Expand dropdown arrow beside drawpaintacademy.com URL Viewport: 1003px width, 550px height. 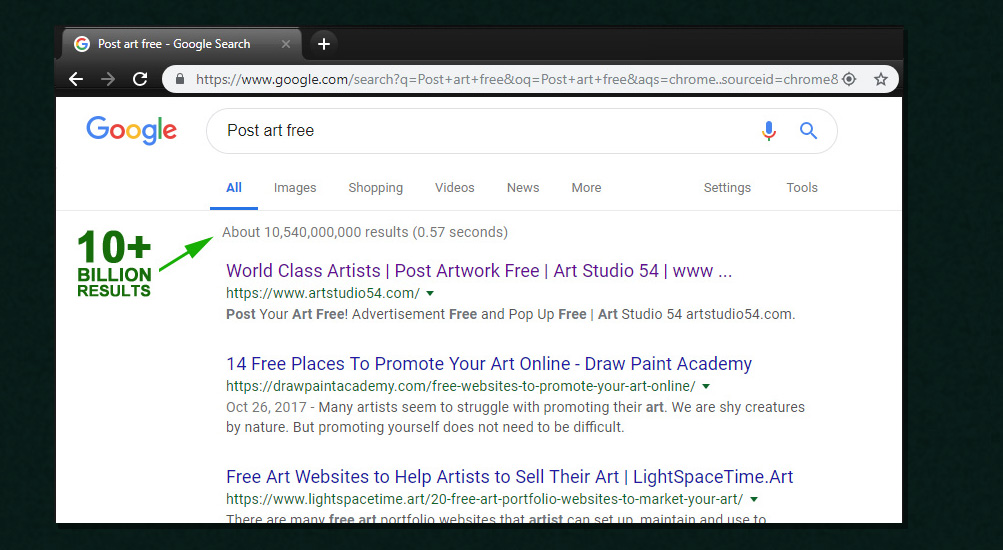click(x=706, y=386)
